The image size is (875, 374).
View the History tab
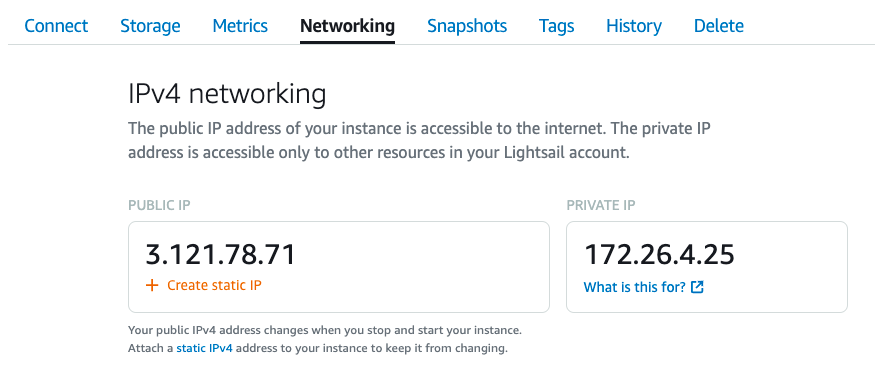tap(634, 26)
